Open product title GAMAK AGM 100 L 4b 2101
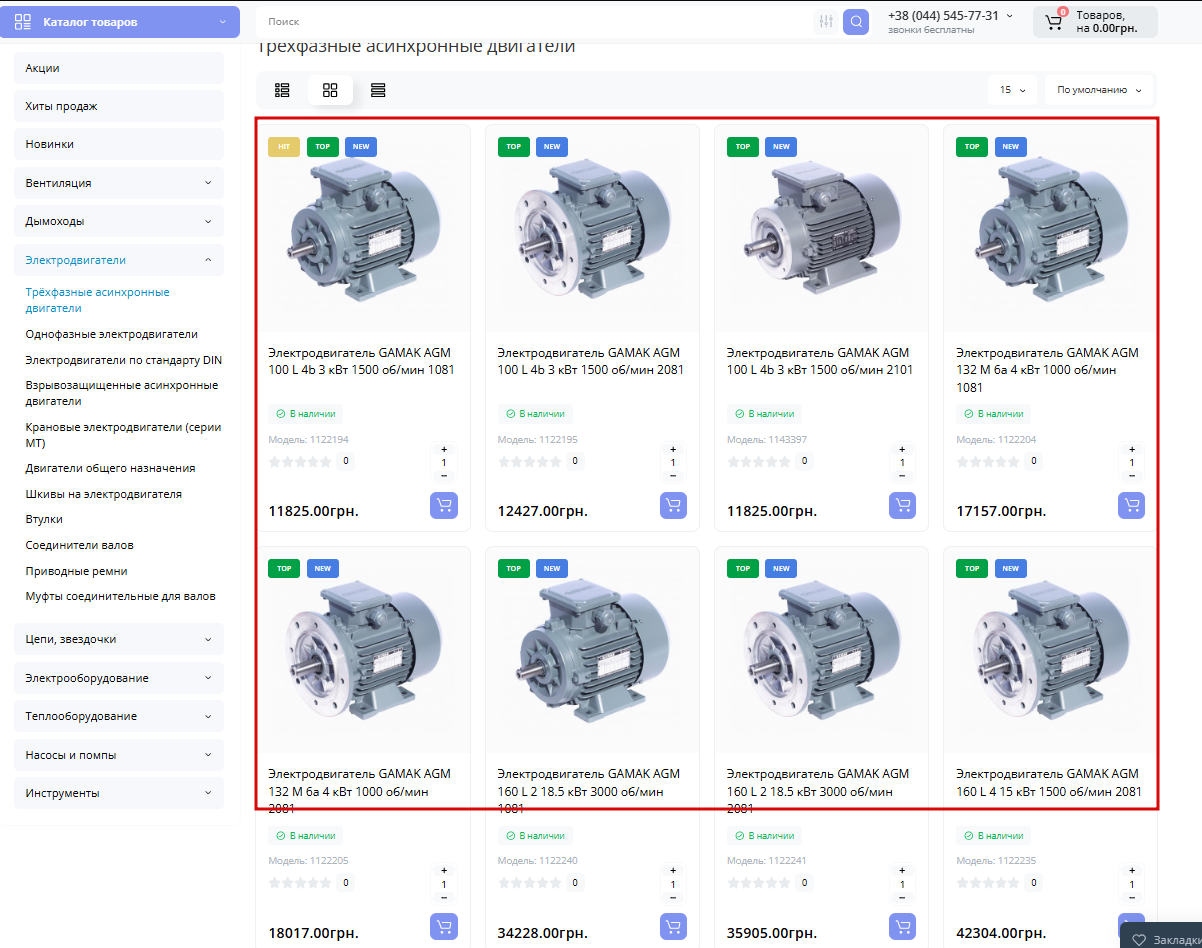 coord(820,361)
